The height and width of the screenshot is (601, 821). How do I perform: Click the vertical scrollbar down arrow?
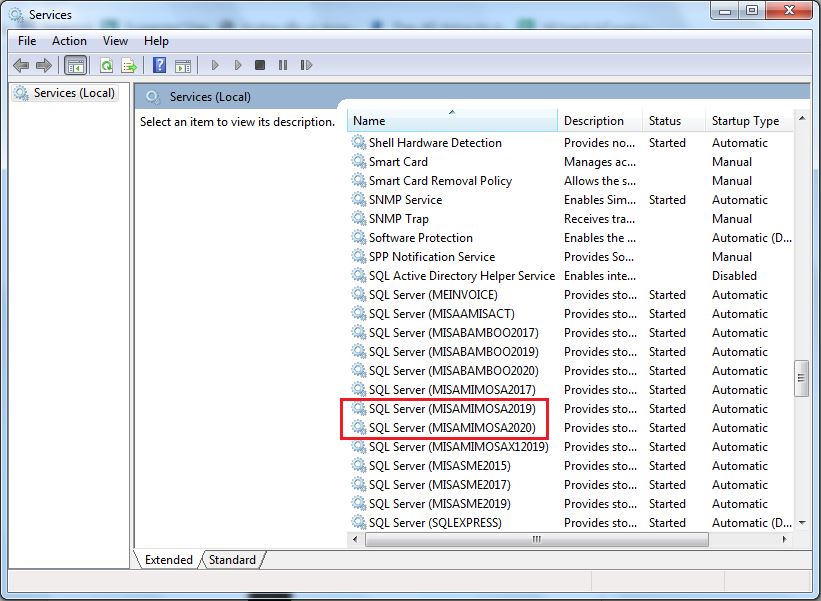click(x=802, y=522)
